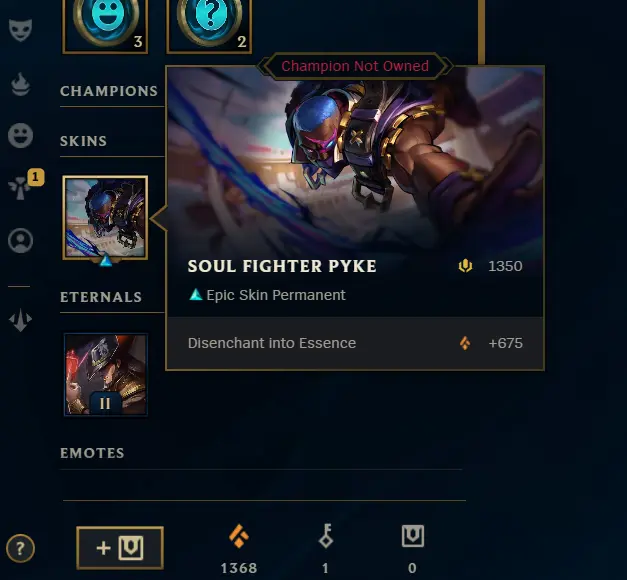Select the Soul Fighter Pyke skin shard
627x580 pixels.
pos(106,218)
